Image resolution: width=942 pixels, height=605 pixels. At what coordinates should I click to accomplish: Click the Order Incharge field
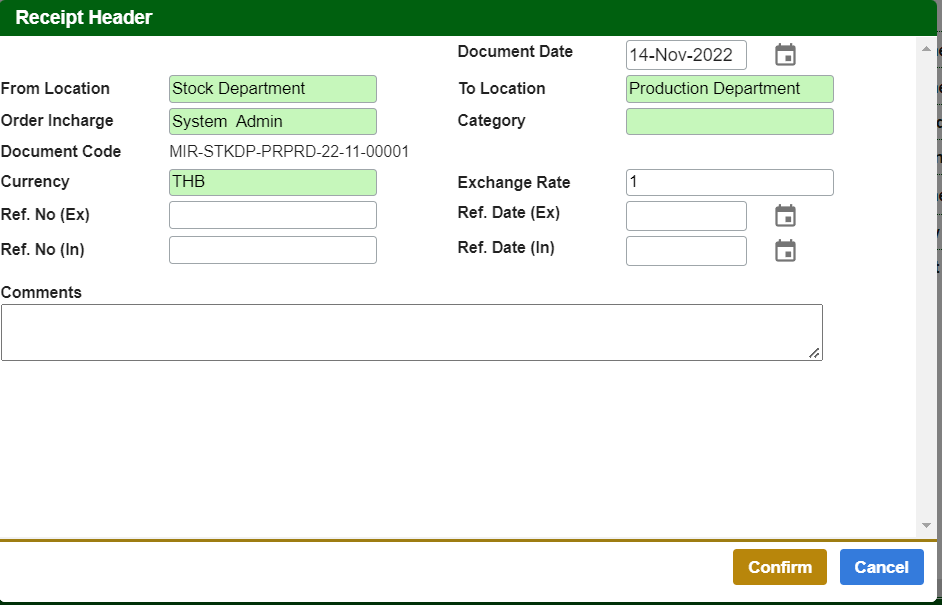point(272,122)
